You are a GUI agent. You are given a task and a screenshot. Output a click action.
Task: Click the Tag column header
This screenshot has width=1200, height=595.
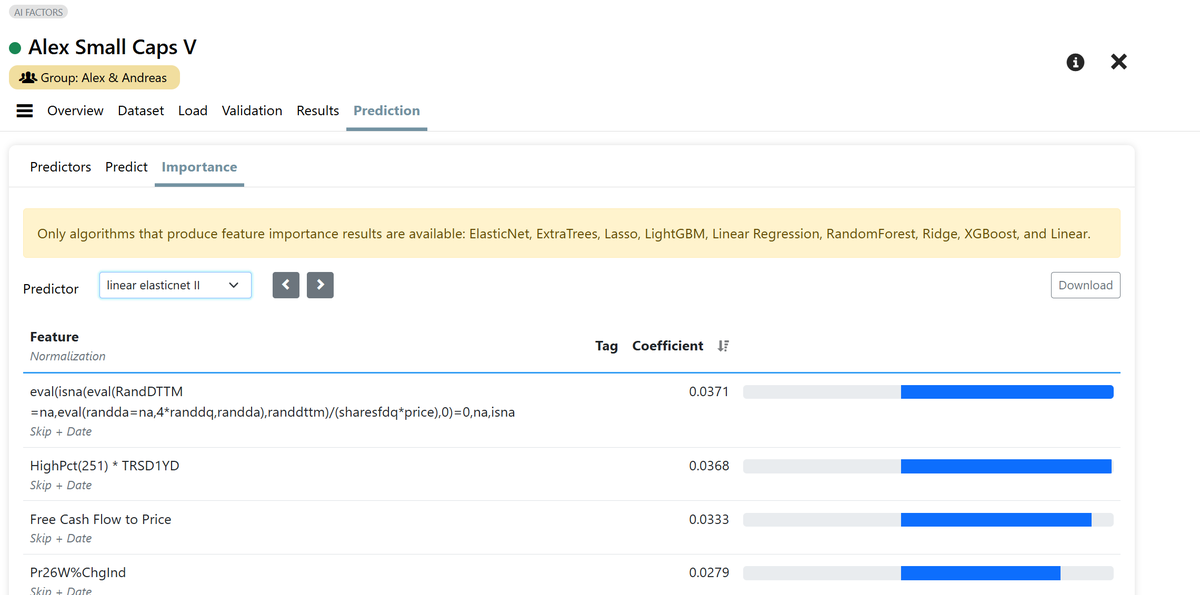click(607, 346)
